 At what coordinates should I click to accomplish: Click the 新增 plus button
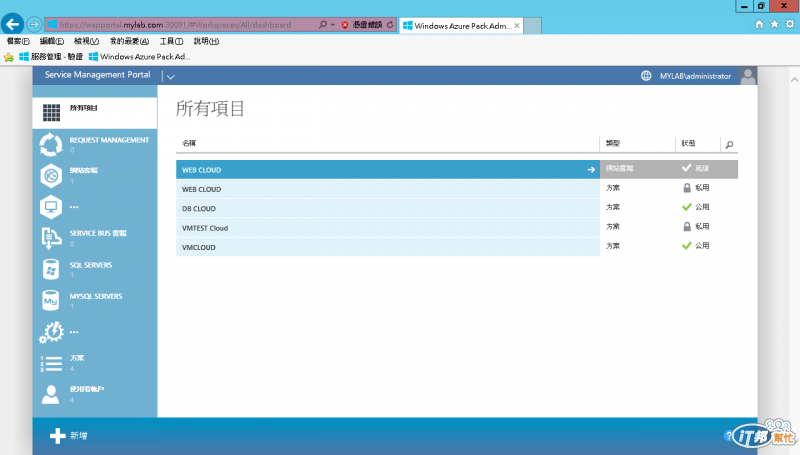[68, 436]
